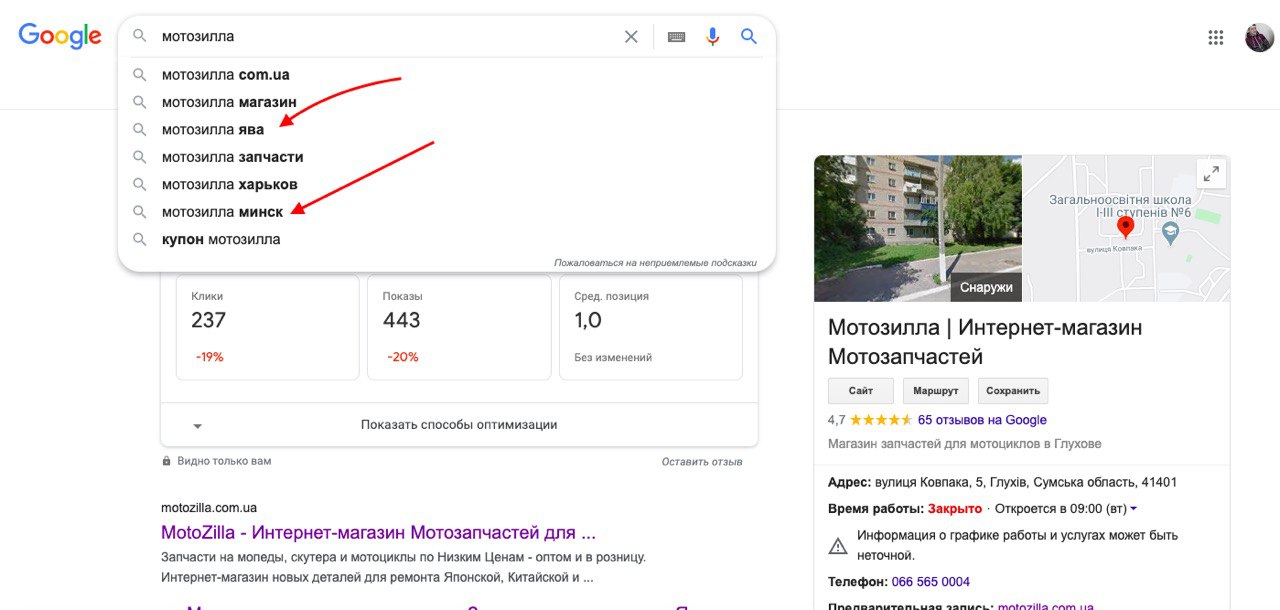This screenshot has width=1280, height=610.
Task: Click the lock icon near Видно только вам
Action: [x=167, y=462]
